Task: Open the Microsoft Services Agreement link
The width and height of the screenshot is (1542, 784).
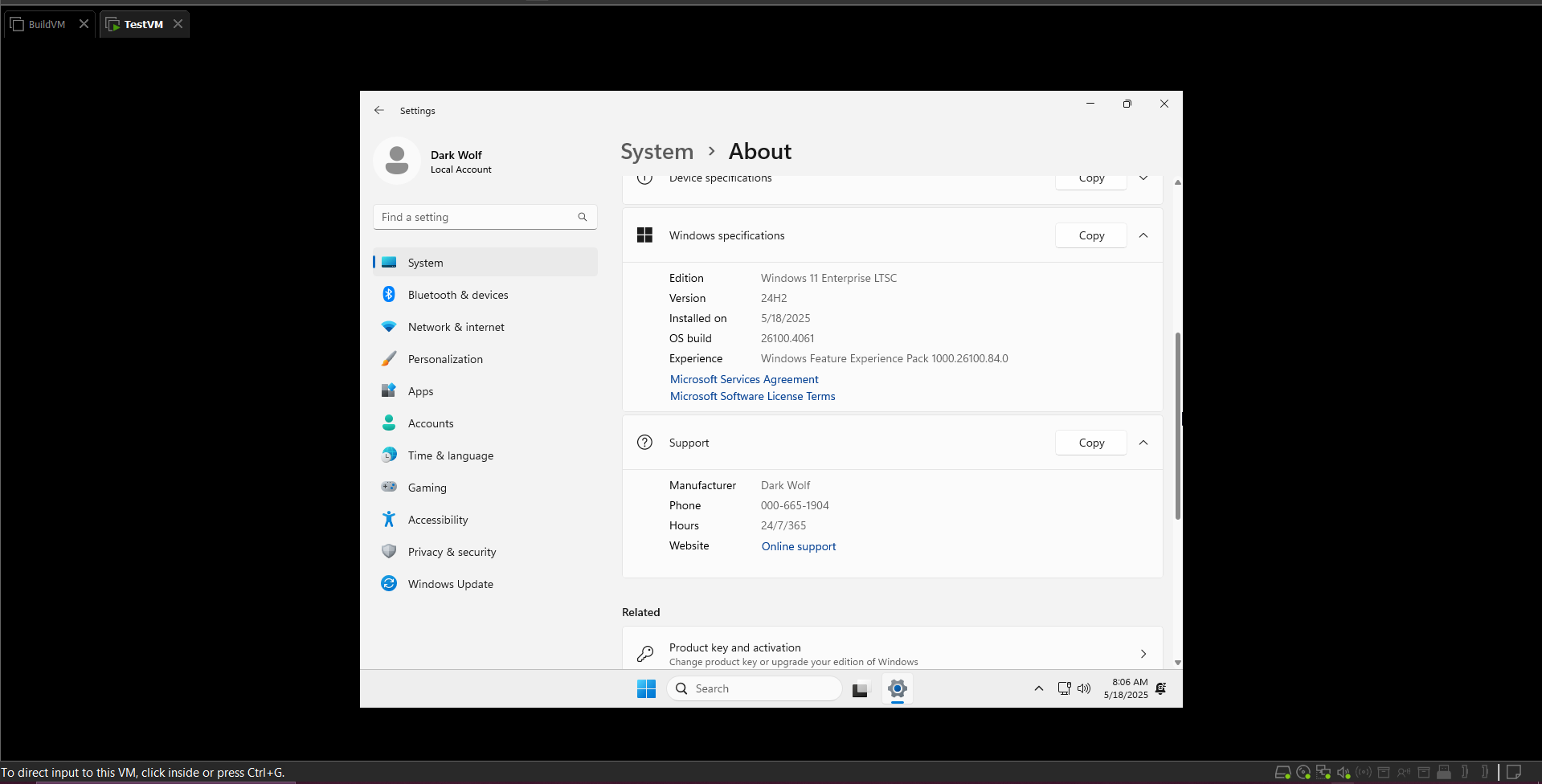Action: pyautogui.click(x=744, y=379)
